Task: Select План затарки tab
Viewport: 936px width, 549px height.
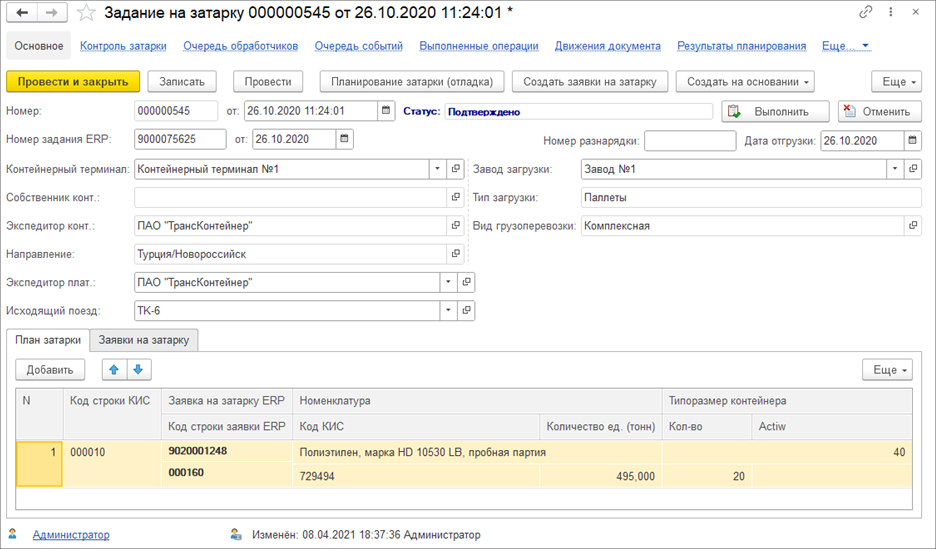Action: coord(48,340)
